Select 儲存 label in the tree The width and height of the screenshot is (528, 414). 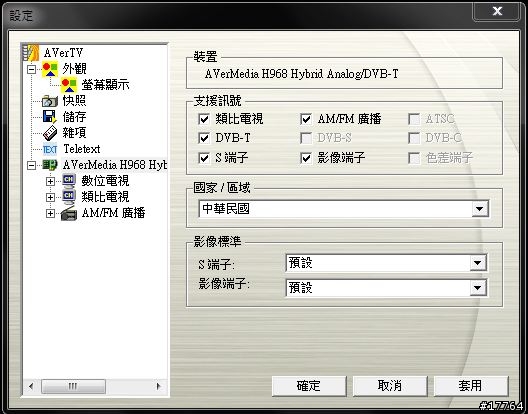coord(74,117)
